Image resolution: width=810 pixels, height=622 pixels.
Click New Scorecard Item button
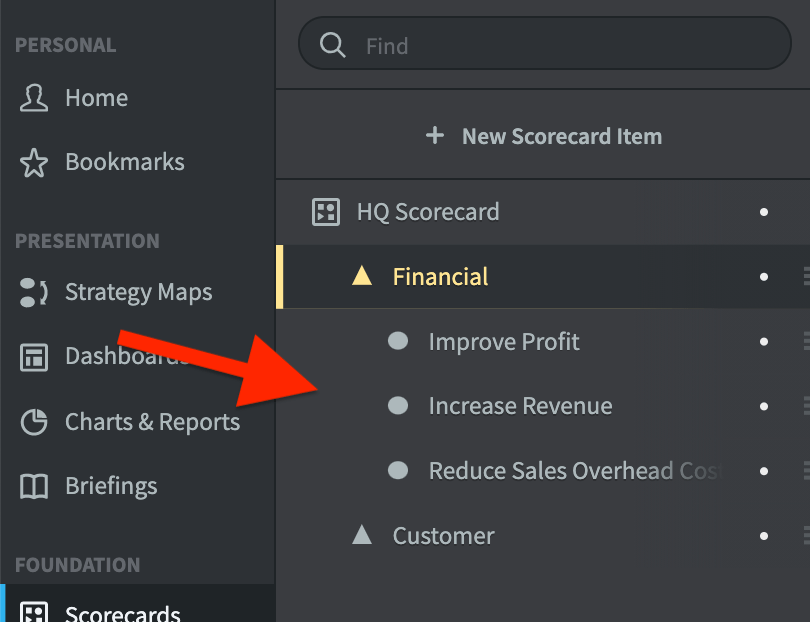(x=543, y=136)
